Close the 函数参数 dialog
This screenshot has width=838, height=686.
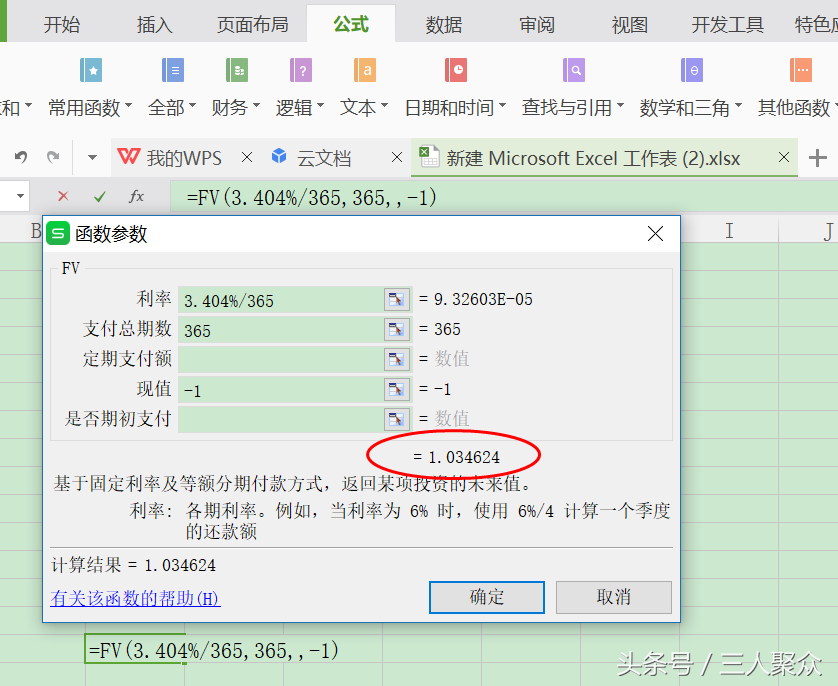(655, 233)
